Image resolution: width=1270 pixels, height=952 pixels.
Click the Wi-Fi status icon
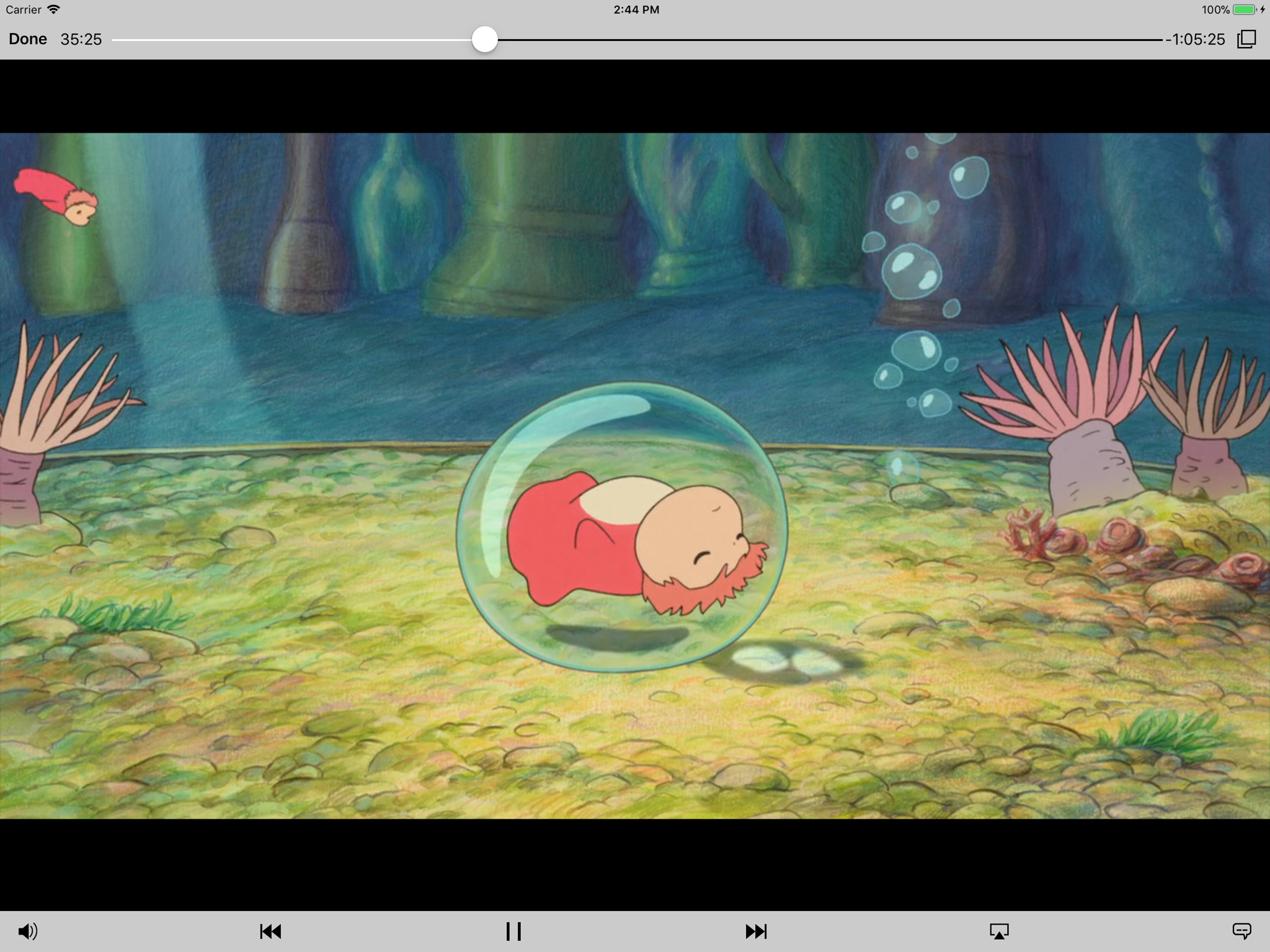(x=54, y=9)
